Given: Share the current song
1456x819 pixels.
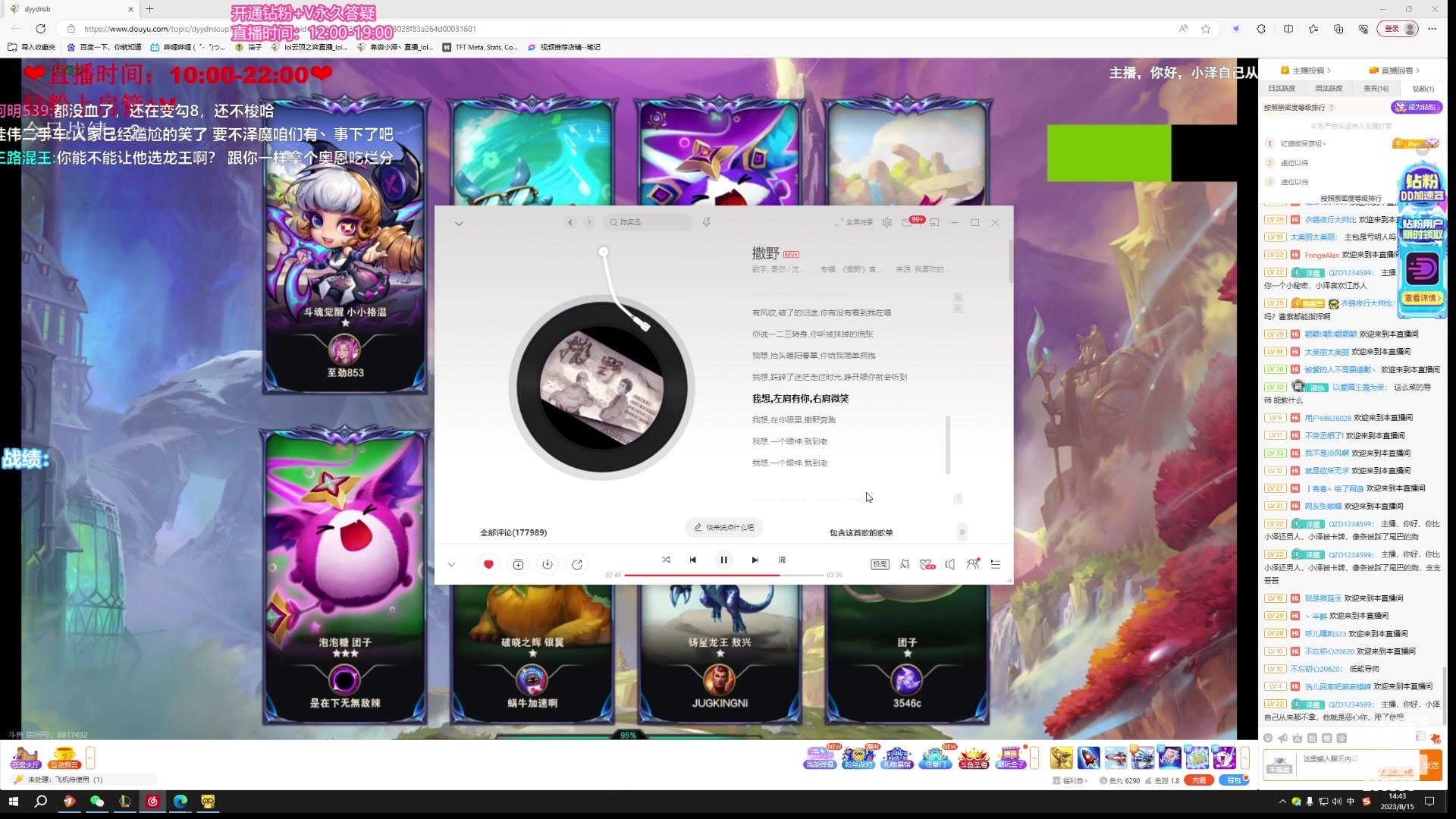Looking at the screenshot, I should click(577, 564).
